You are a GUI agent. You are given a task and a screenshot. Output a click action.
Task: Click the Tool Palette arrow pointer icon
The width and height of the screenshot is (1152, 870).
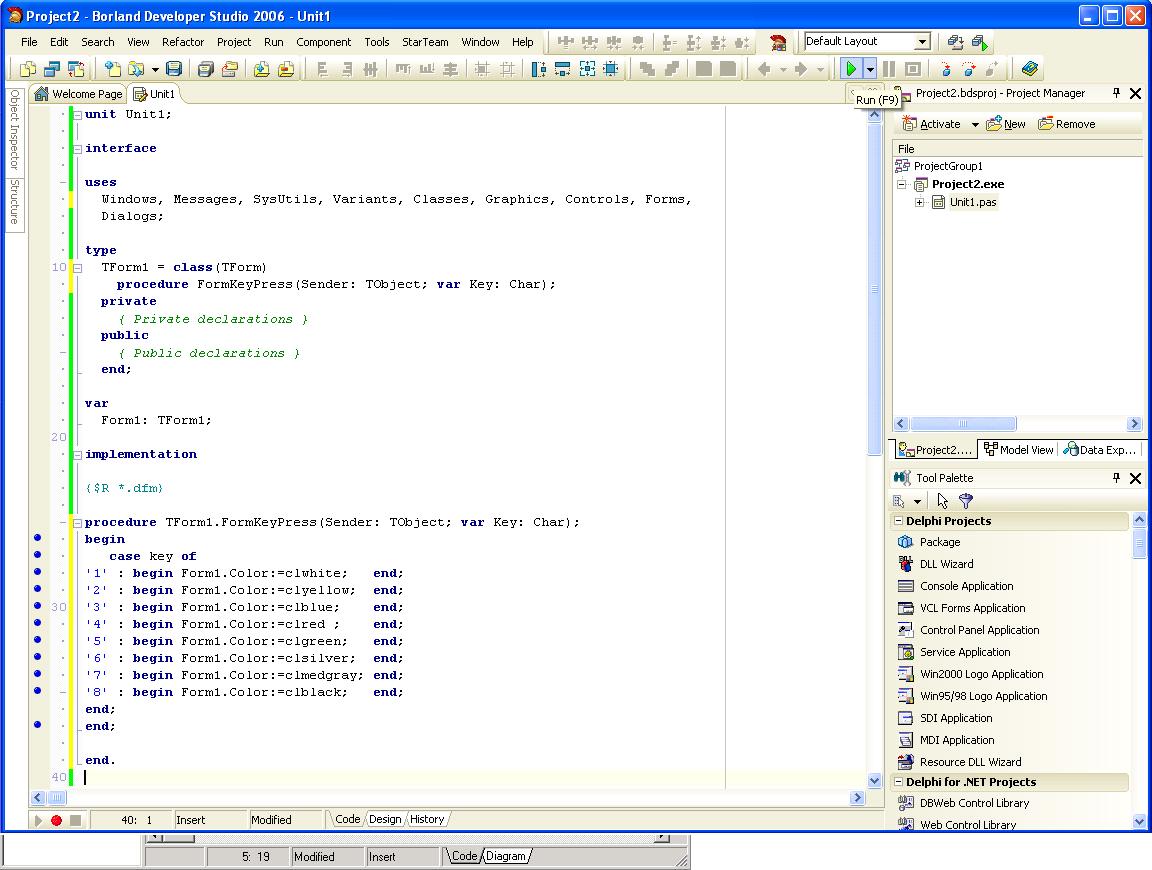pos(943,501)
